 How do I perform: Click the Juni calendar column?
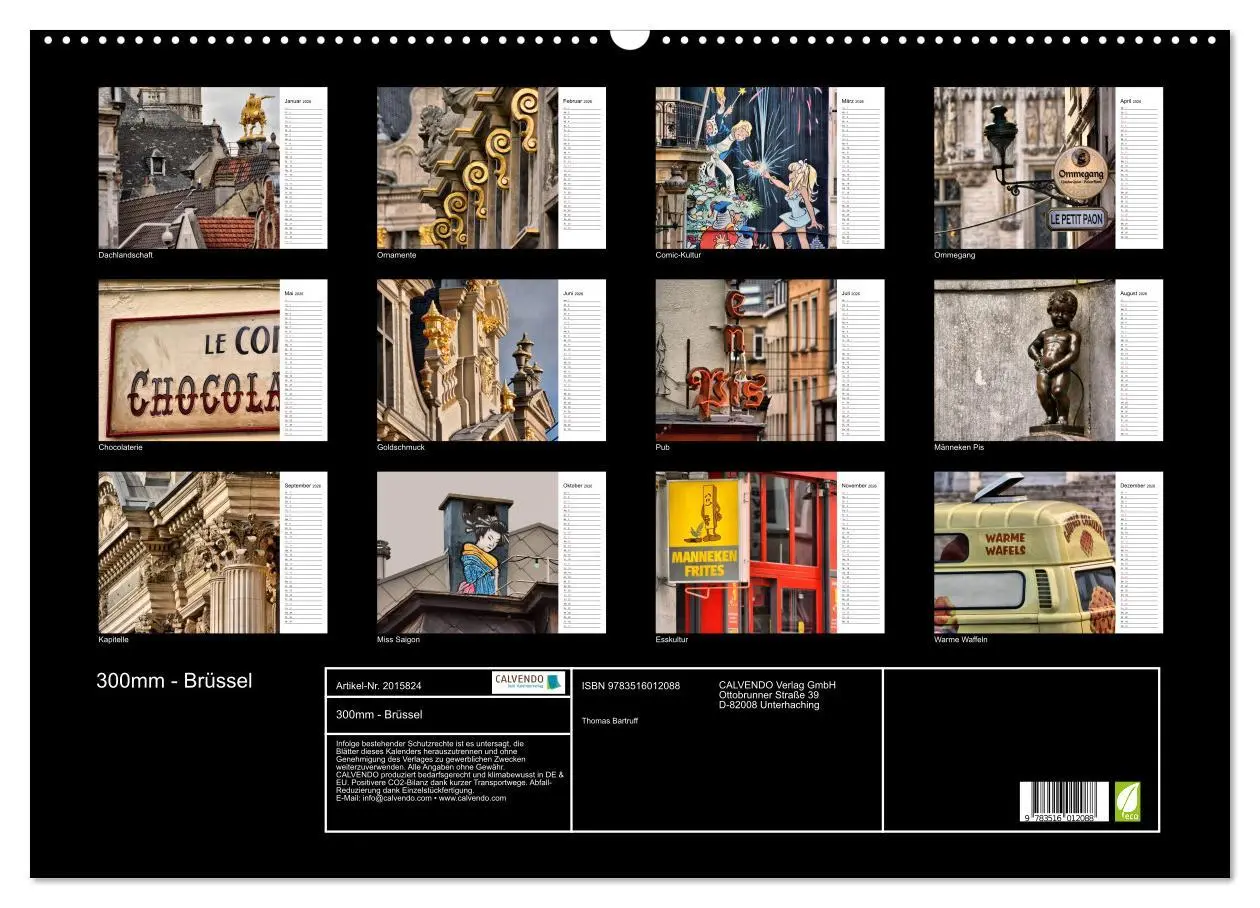point(582,360)
